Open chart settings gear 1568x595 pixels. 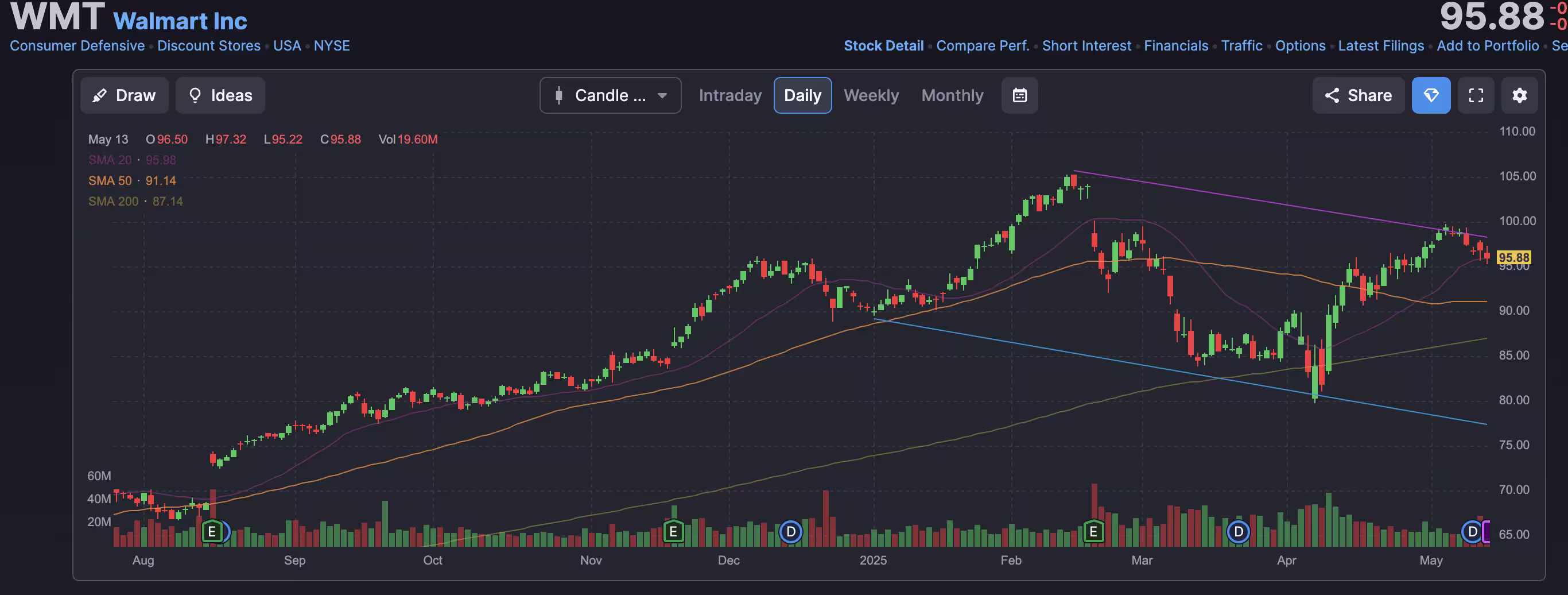tap(1520, 95)
